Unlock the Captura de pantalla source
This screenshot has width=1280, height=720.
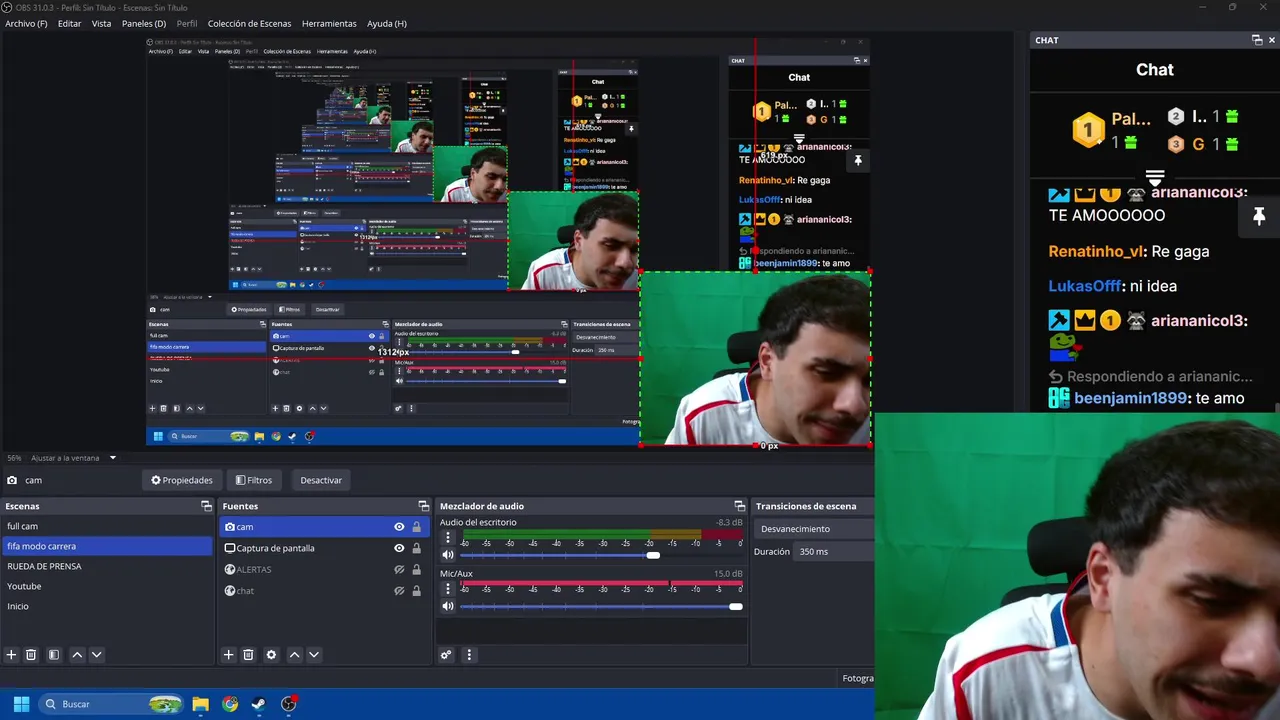tap(416, 548)
